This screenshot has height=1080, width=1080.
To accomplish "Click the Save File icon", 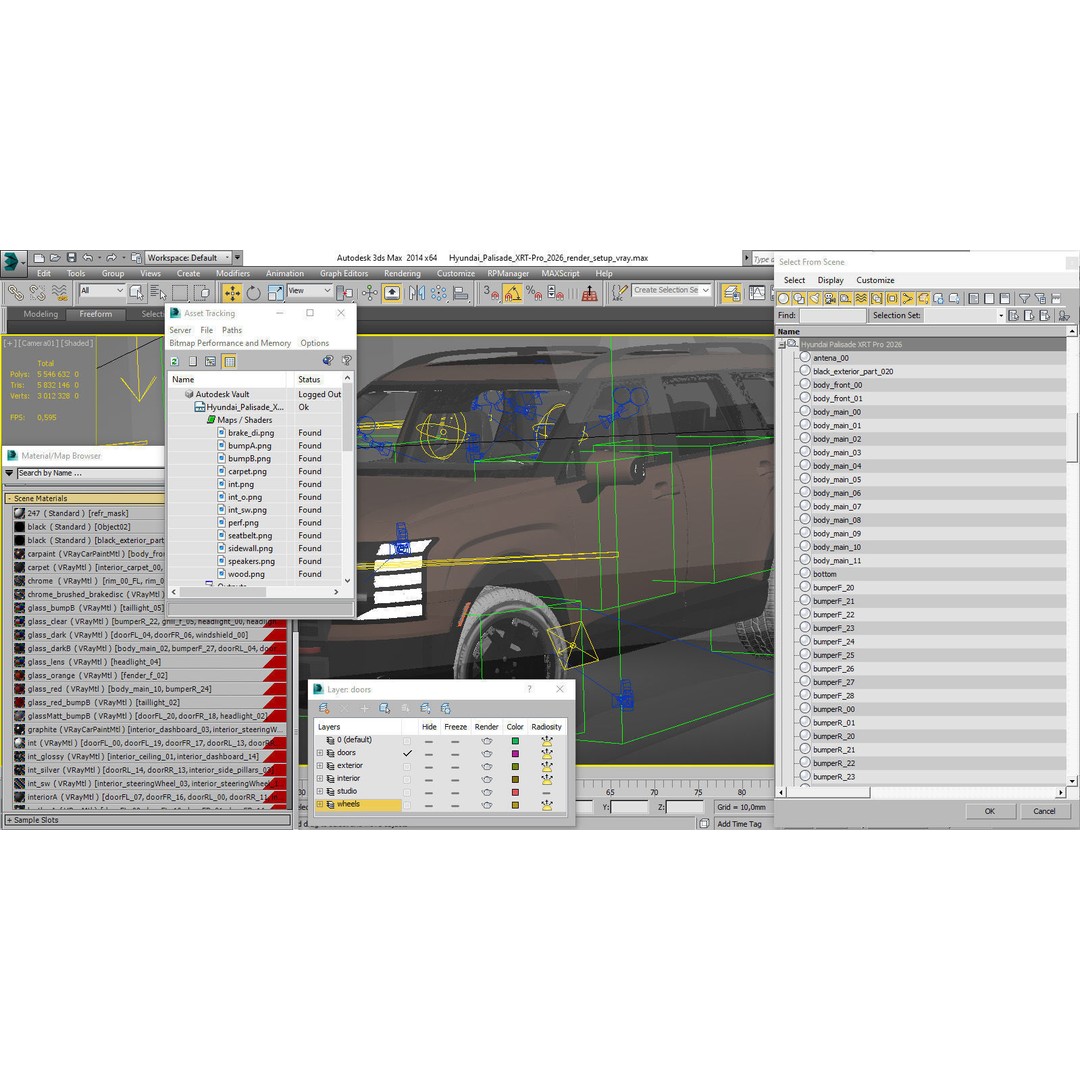I will click(x=71, y=258).
